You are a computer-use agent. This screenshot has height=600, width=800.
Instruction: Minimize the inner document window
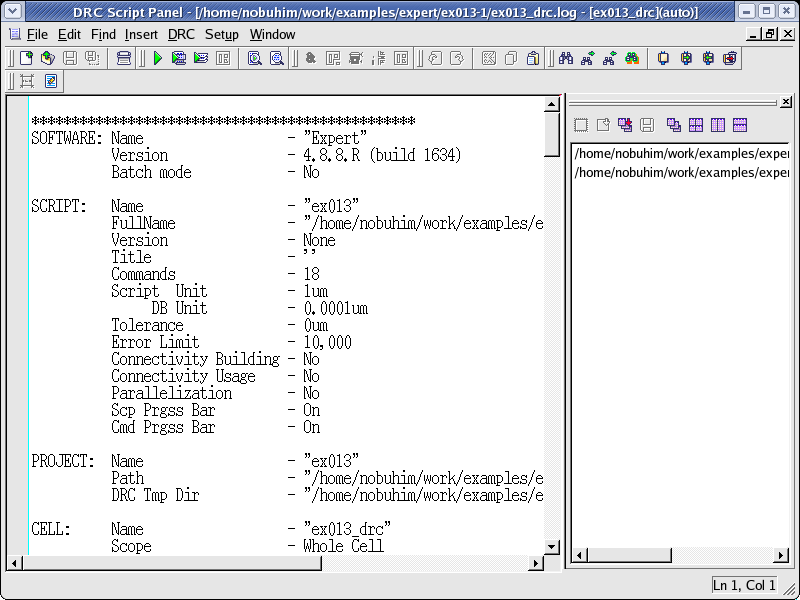point(754,34)
